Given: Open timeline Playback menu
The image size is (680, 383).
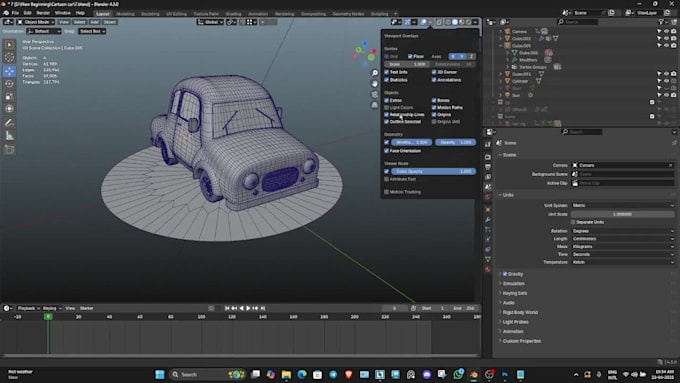Looking at the screenshot, I should coord(28,308).
